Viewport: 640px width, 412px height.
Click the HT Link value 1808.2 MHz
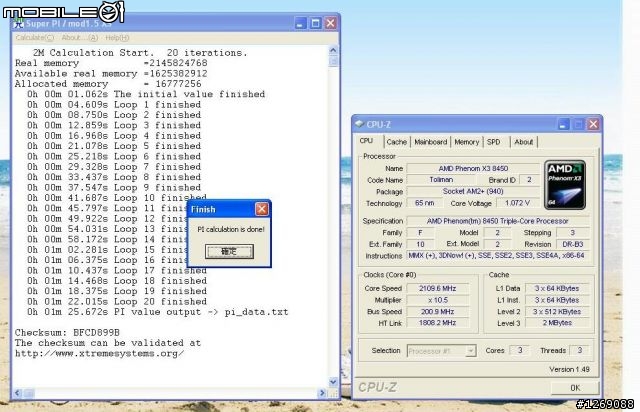pyautogui.click(x=438, y=323)
